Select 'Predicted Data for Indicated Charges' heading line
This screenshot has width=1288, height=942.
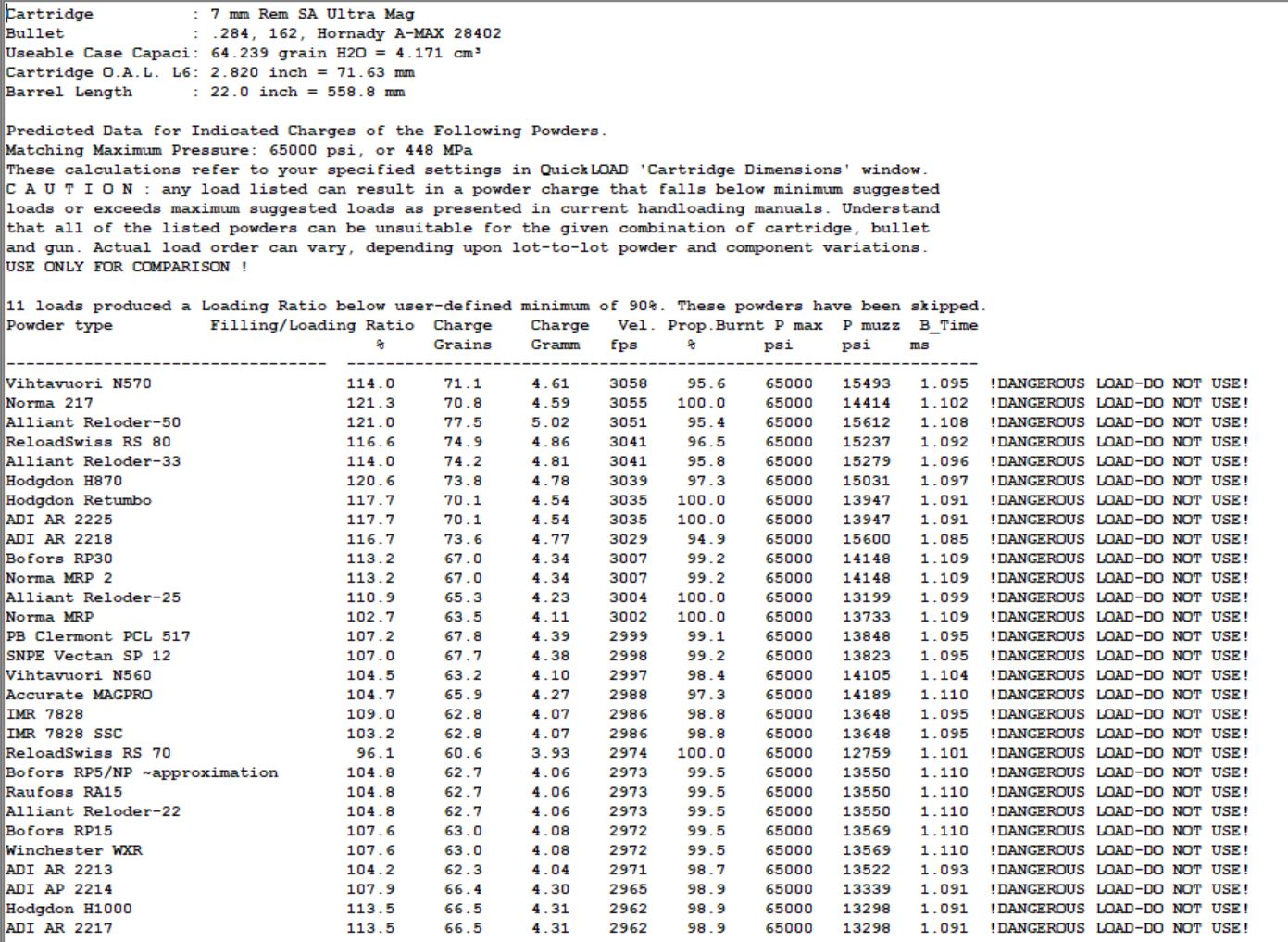306,131
